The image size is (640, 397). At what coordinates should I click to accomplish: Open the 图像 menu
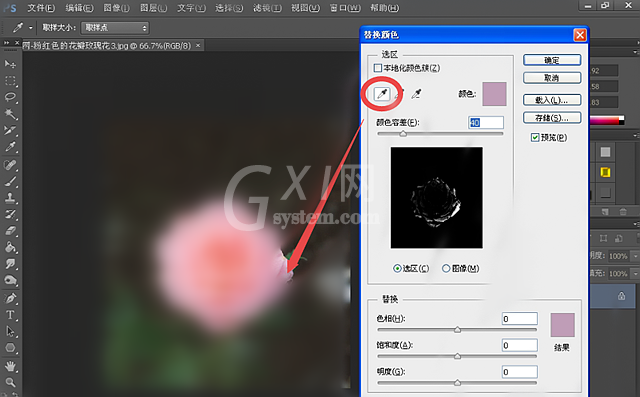(x=116, y=8)
